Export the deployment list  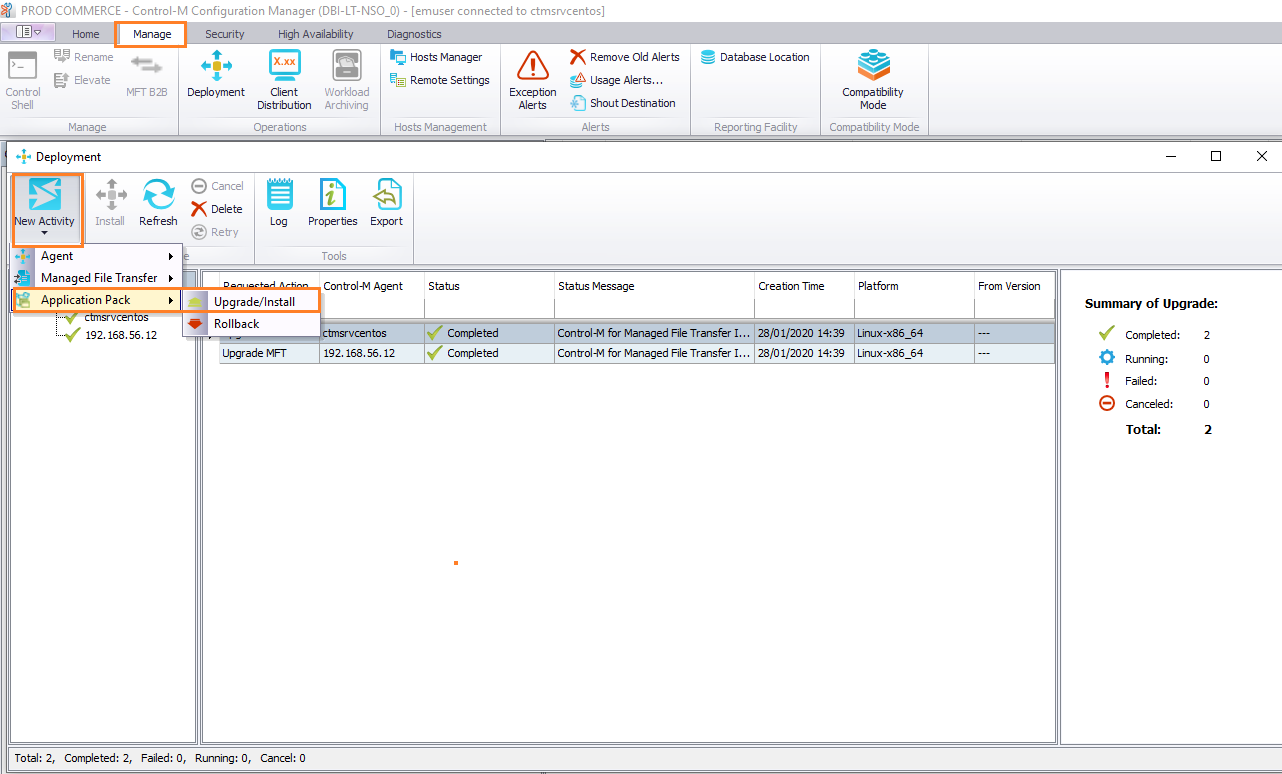[x=387, y=203]
